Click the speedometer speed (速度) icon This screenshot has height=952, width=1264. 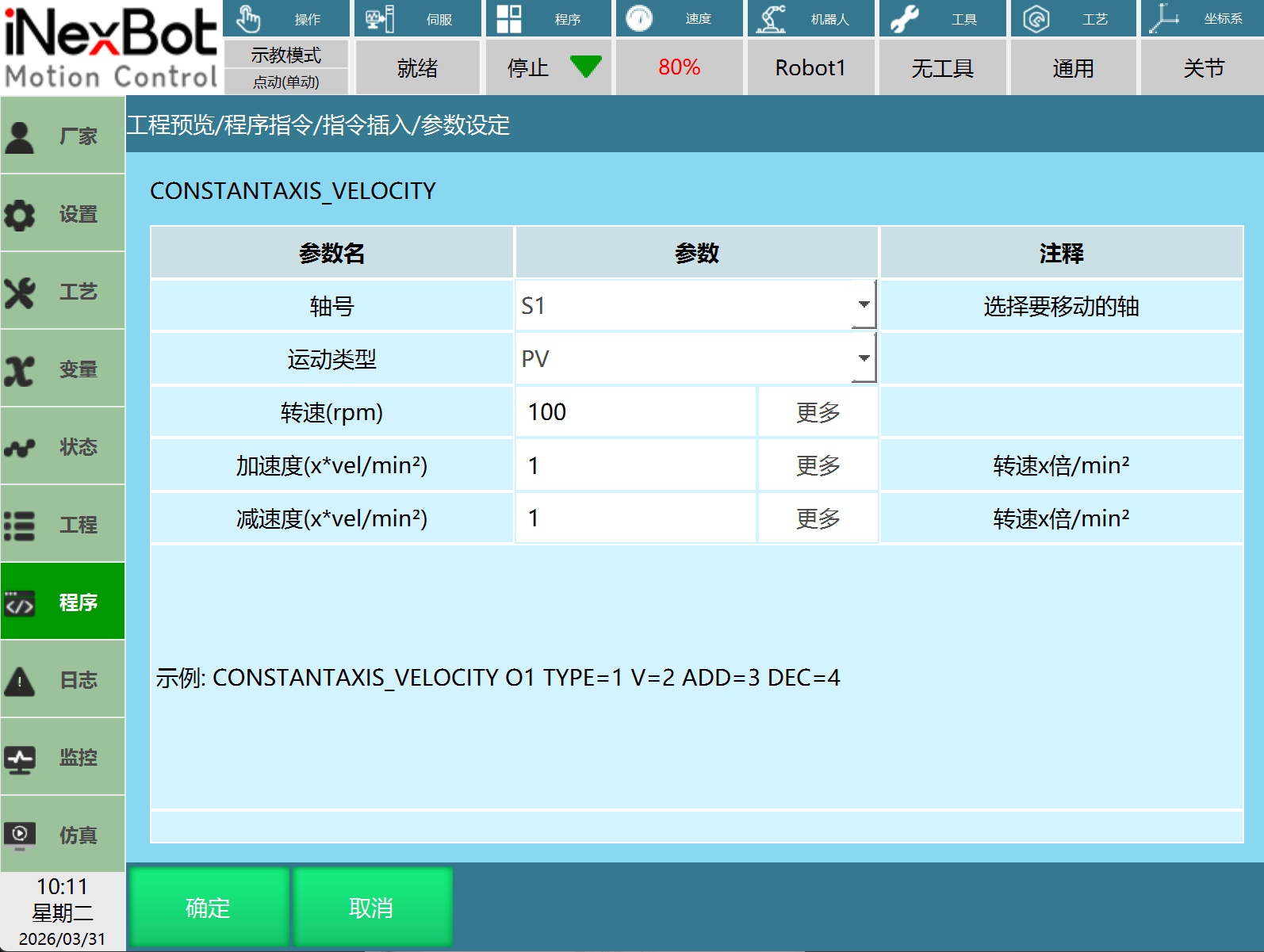[x=639, y=19]
